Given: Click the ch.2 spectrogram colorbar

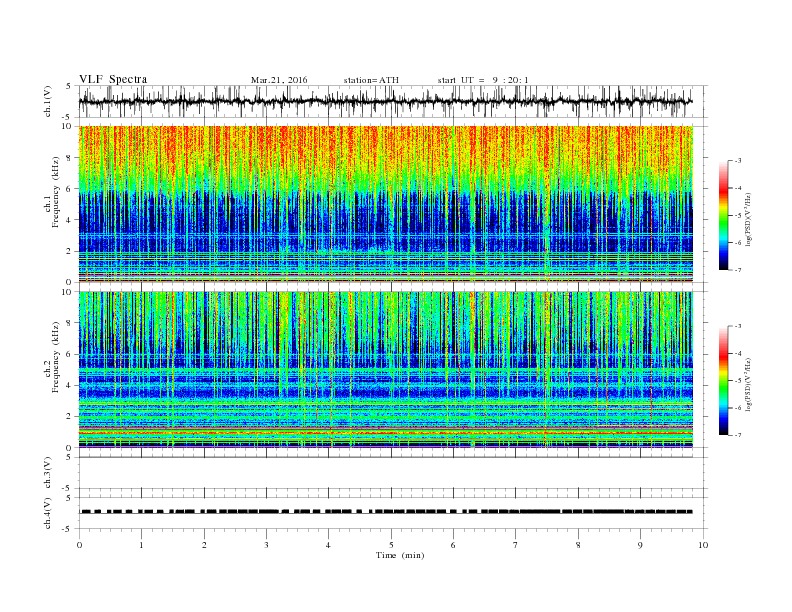Looking at the screenshot, I should (x=723, y=380).
